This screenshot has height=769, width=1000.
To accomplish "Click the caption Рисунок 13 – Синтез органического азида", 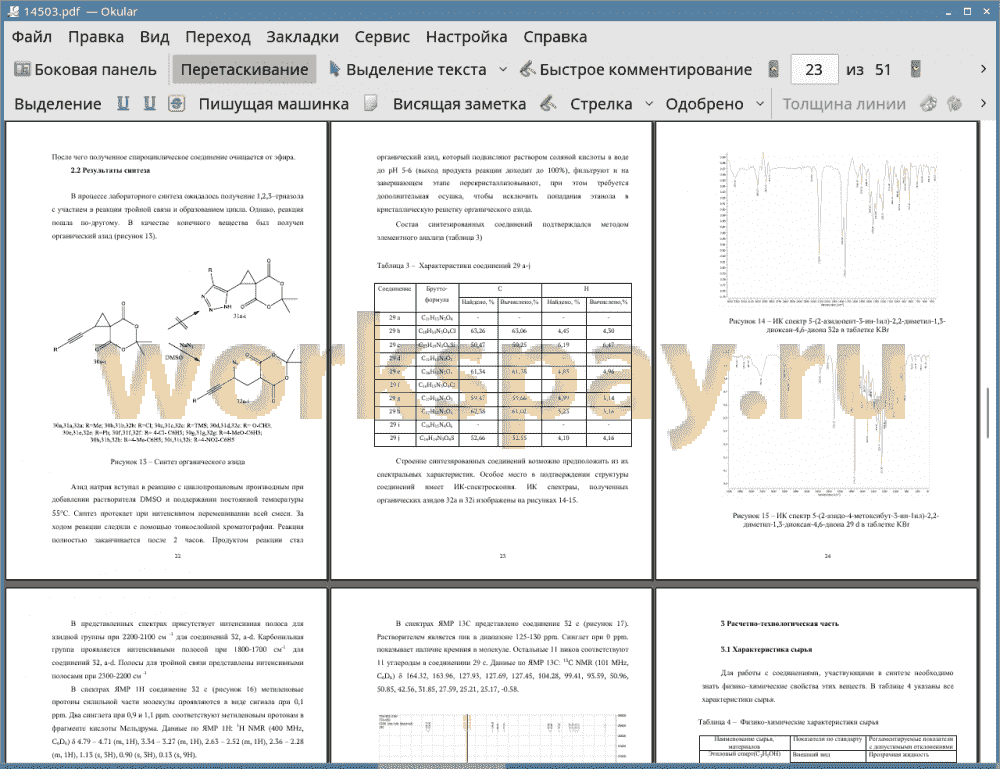I will (177, 462).
